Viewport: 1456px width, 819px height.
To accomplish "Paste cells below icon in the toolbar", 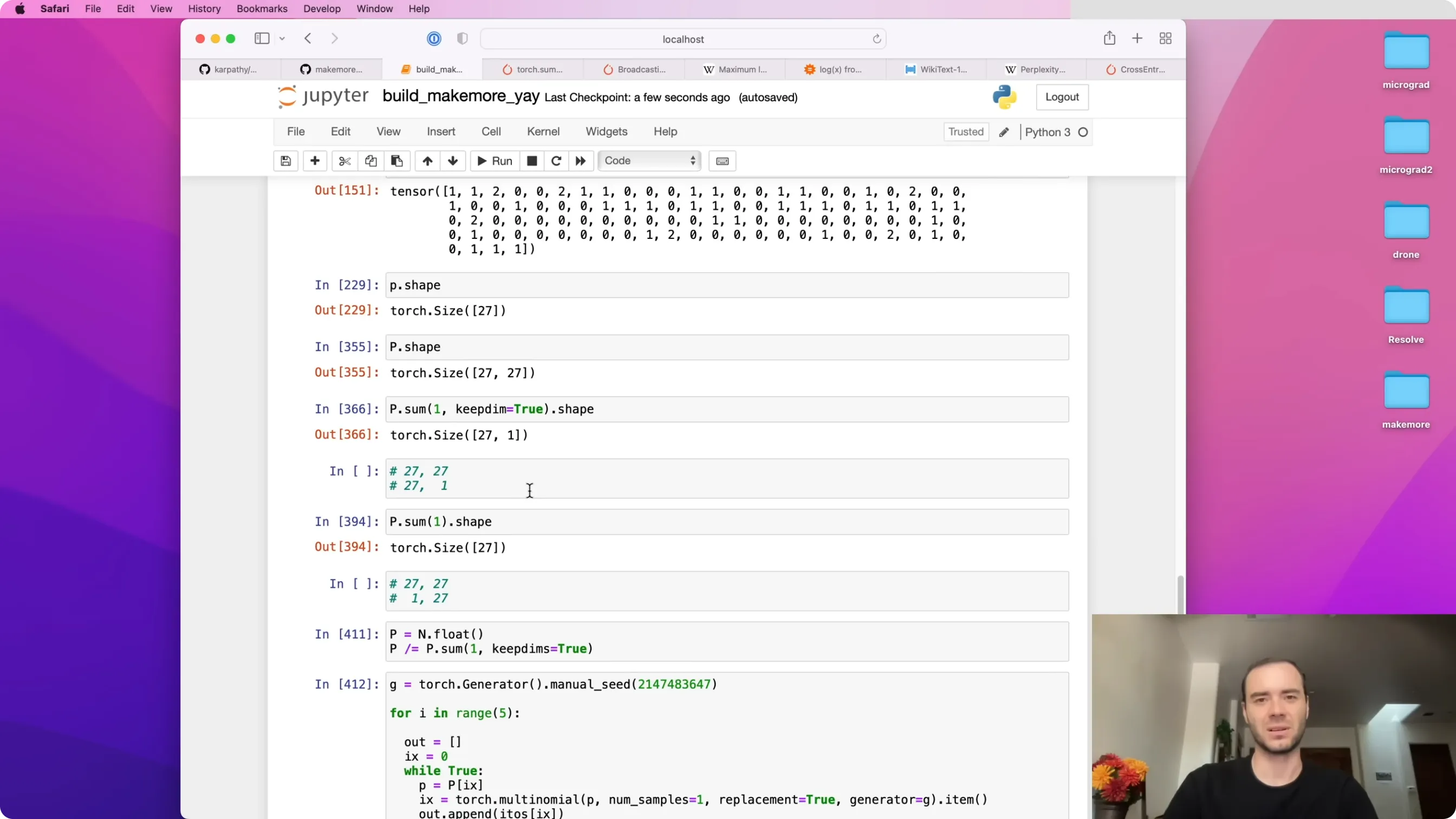I will [x=397, y=161].
